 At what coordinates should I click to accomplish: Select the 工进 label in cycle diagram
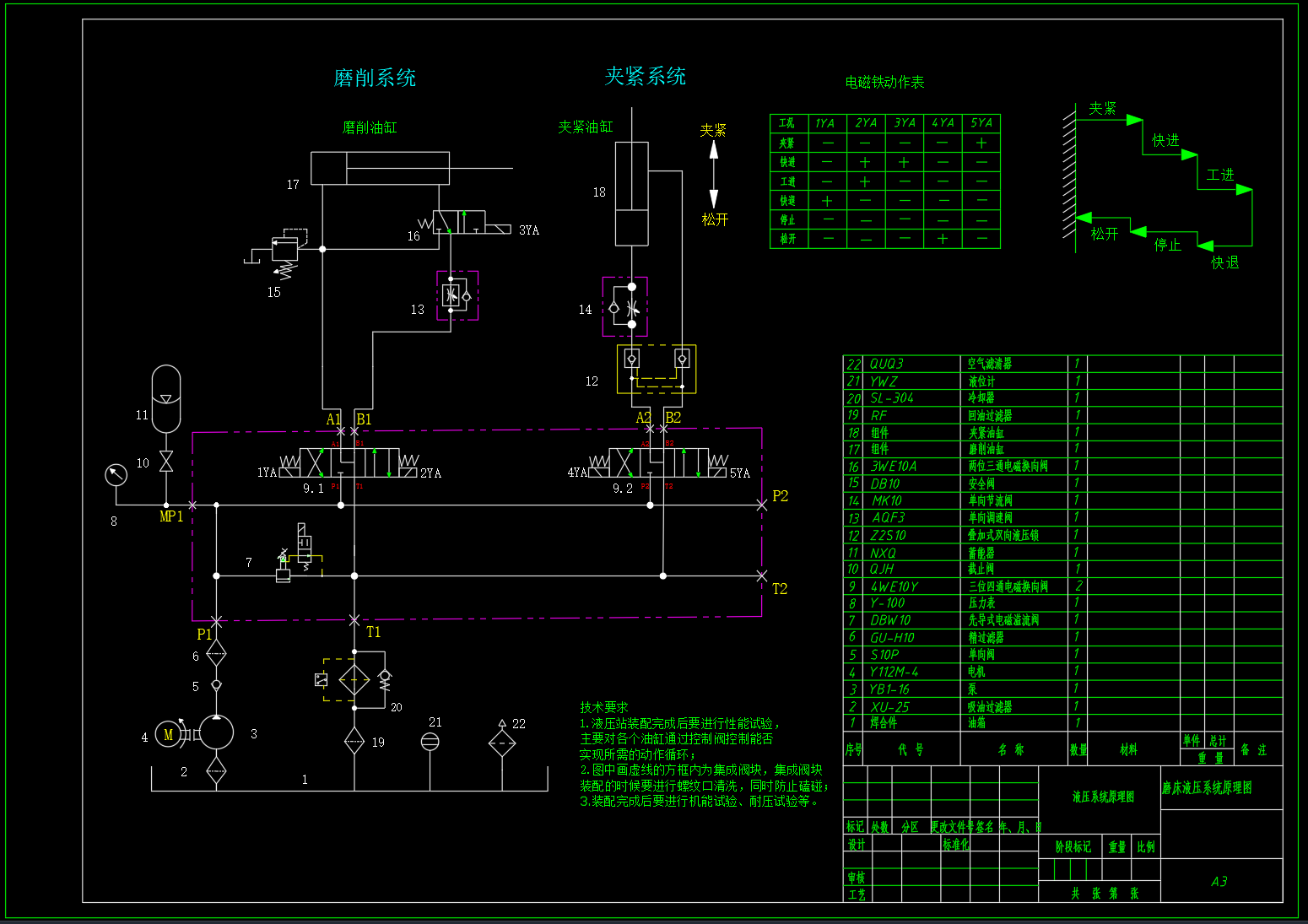tap(1220, 175)
